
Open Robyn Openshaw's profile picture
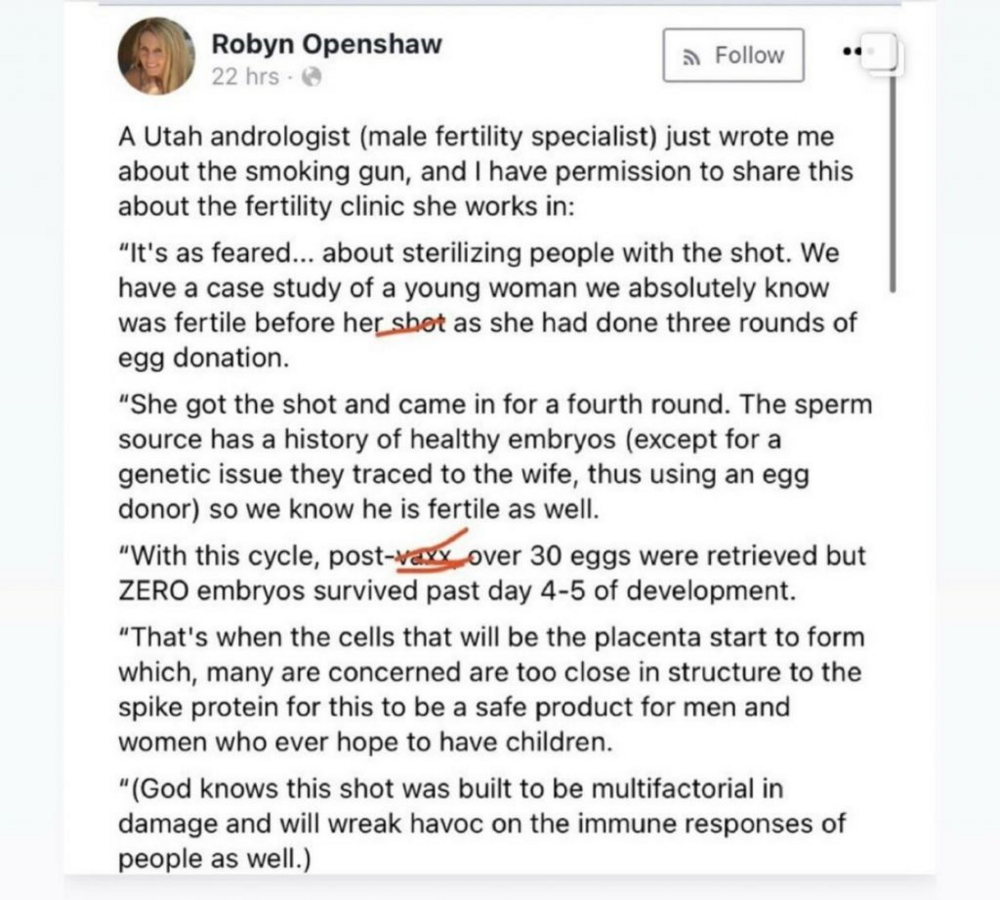tap(157, 56)
